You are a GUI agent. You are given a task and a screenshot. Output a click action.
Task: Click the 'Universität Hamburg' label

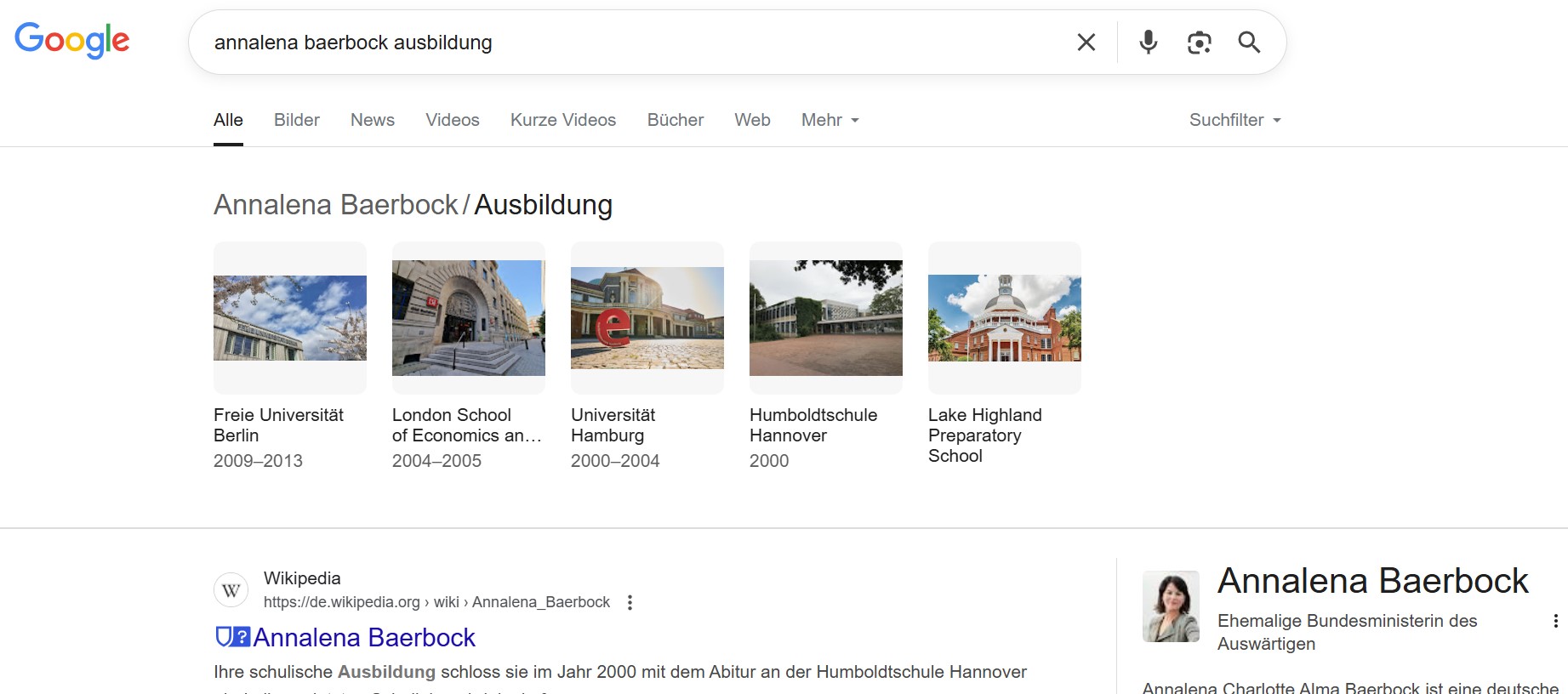(613, 425)
